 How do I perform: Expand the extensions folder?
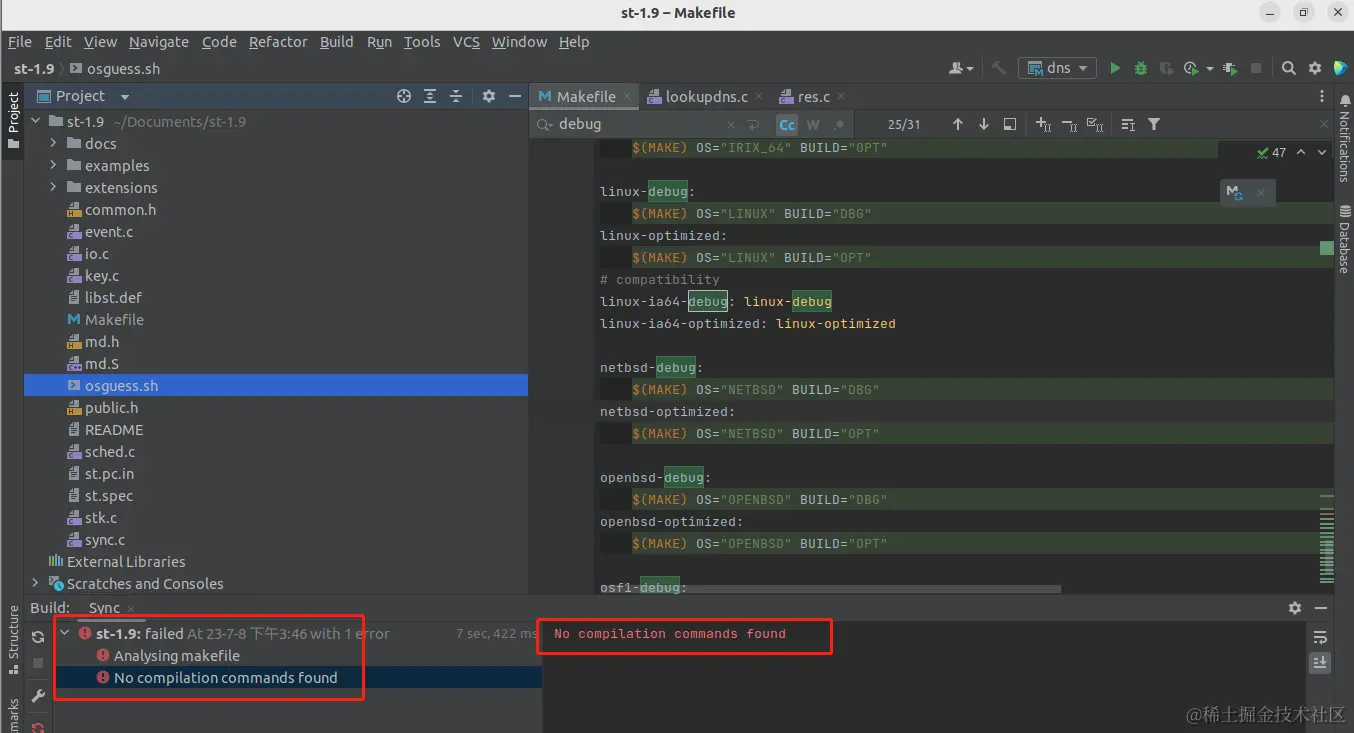click(54, 187)
